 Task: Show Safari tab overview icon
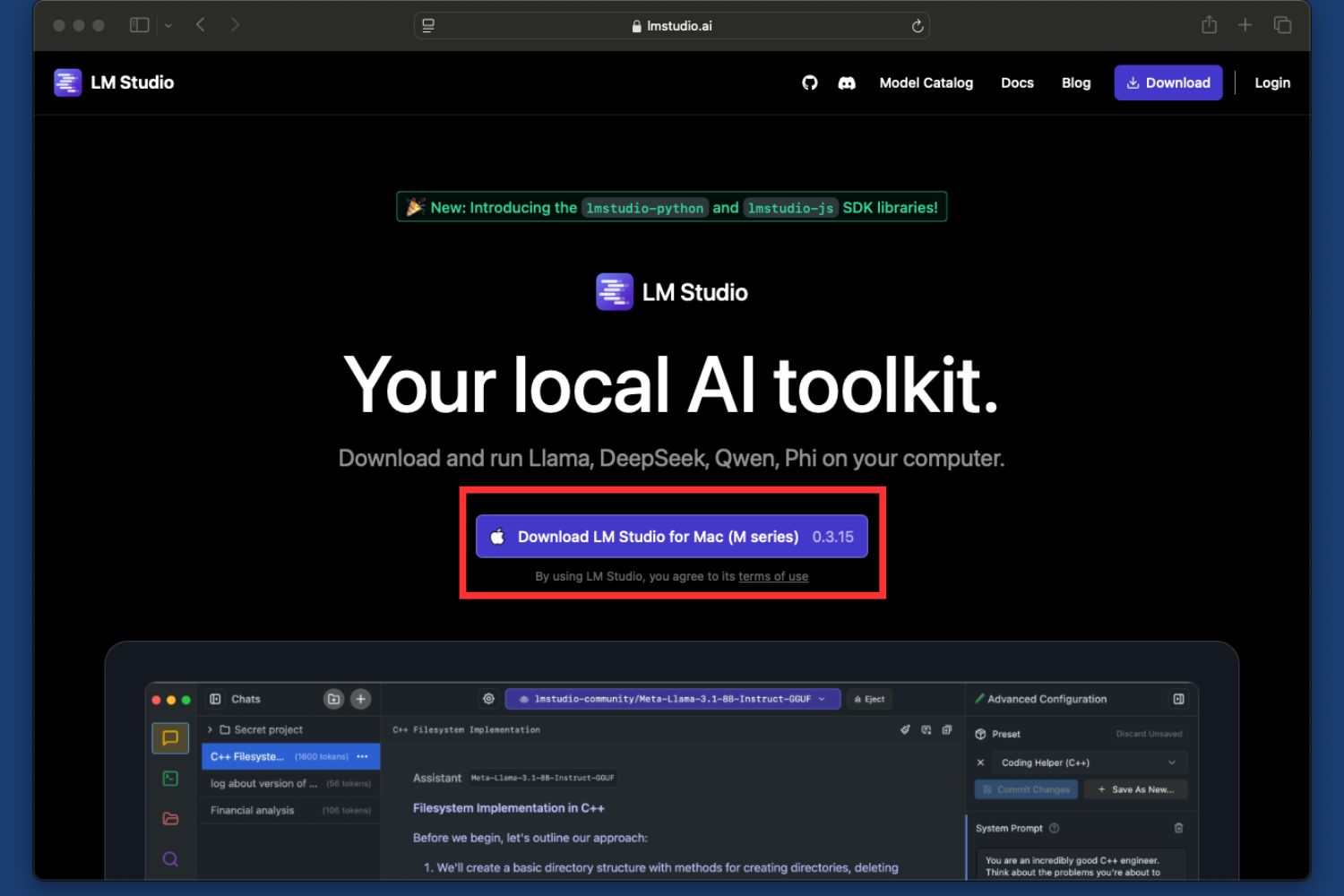(1282, 25)
